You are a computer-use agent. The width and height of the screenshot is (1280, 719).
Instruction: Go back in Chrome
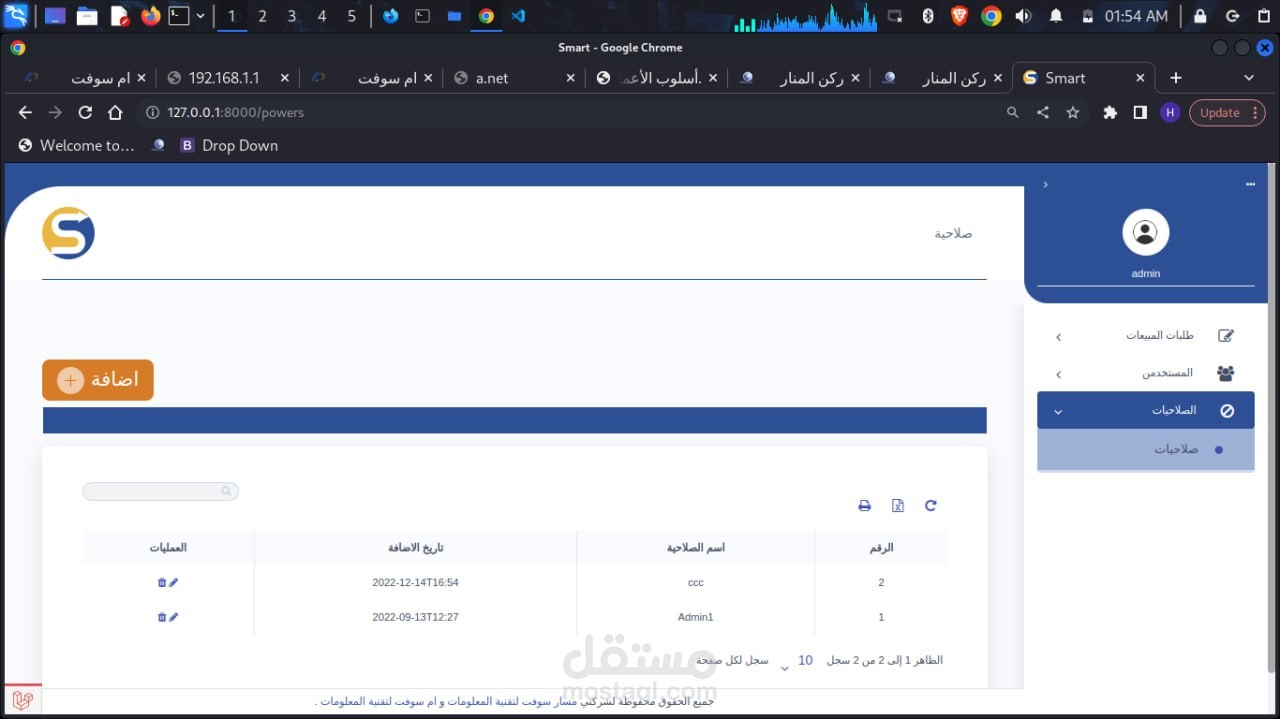click(x=25, y=113)
